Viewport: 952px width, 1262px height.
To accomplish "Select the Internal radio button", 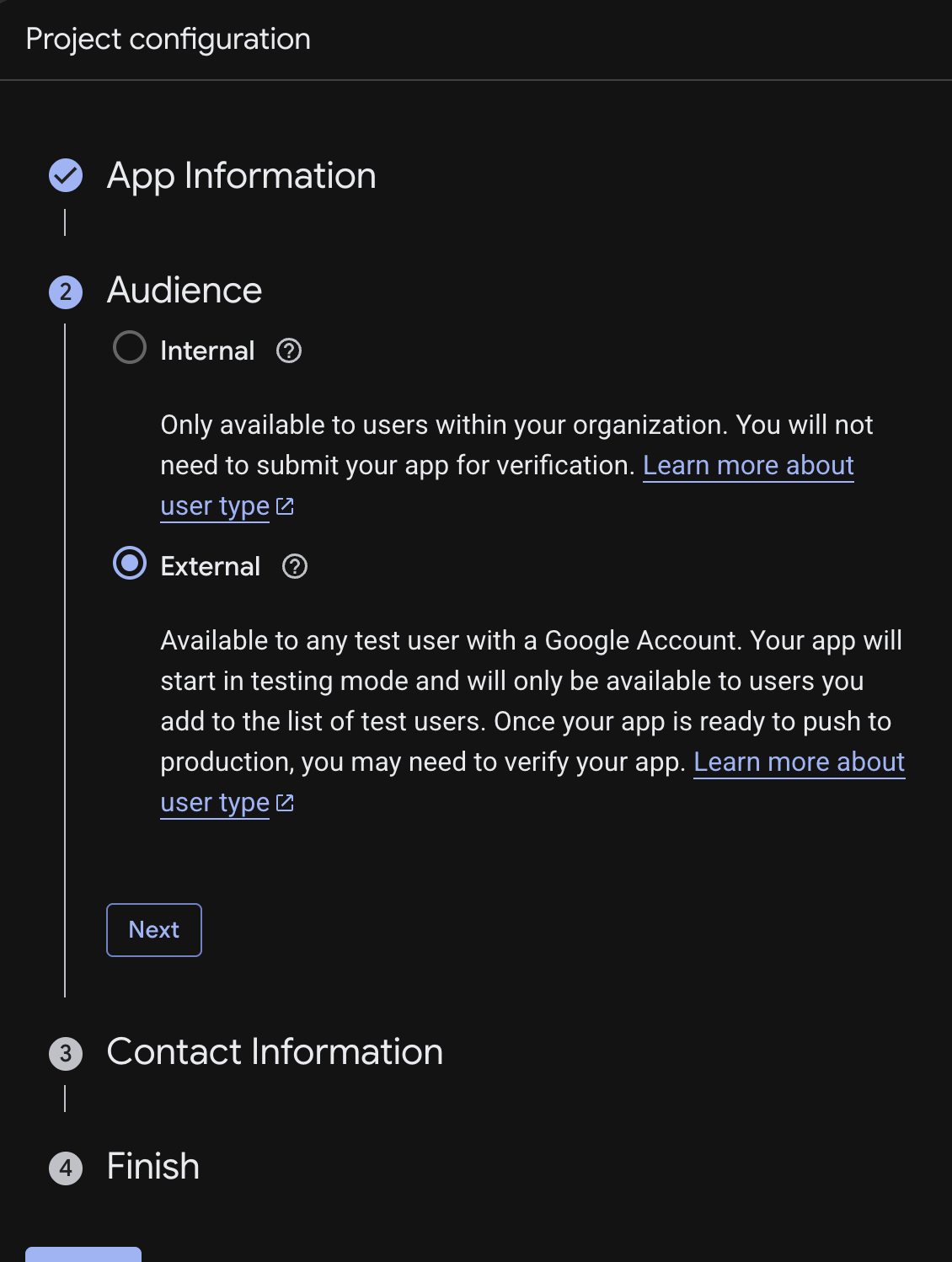I will pyautogui.click(x=130, y=347).
